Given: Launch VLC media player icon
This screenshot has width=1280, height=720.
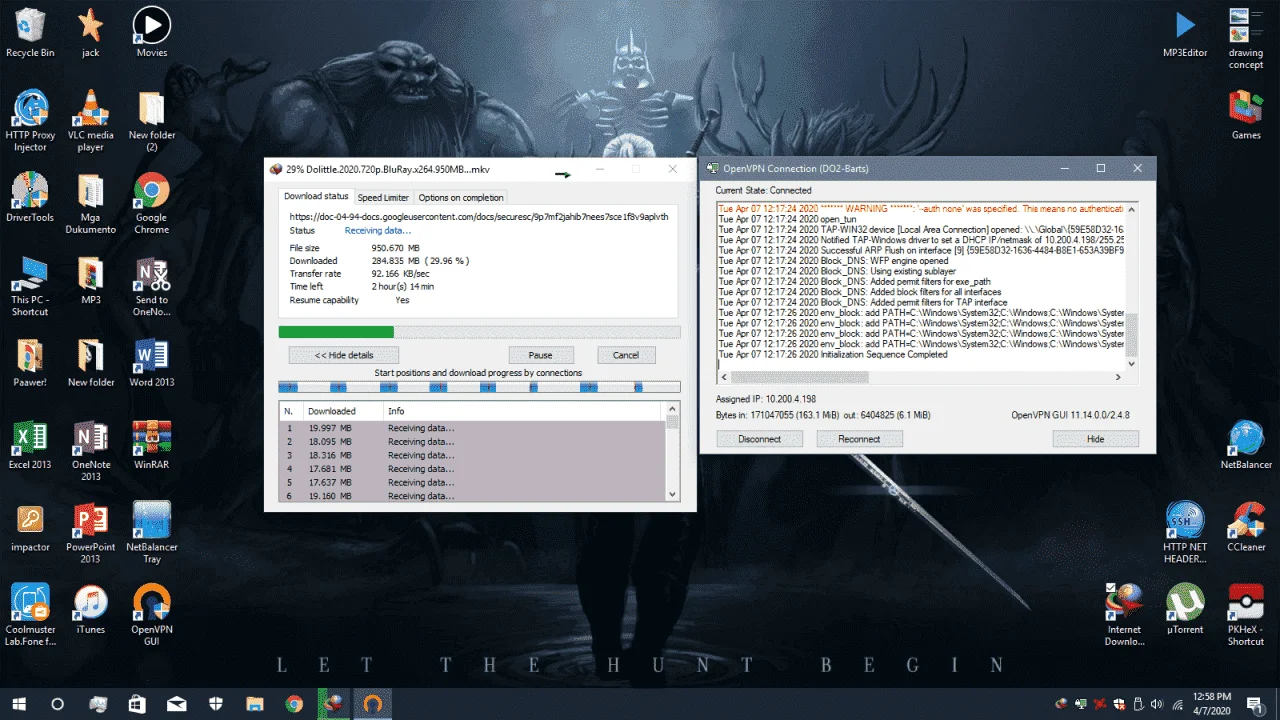Looking at the screenshot, I should click(91, 120).
